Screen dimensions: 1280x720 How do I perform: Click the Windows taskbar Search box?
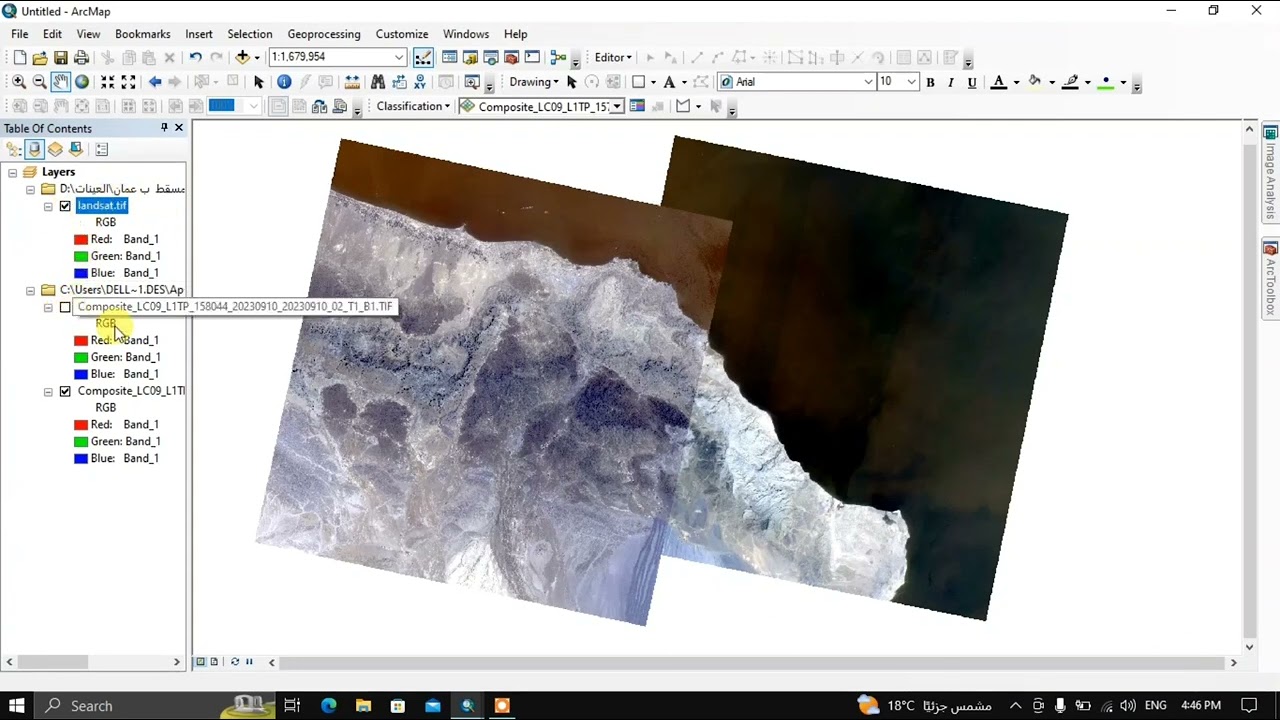pyautogui.click(x=155, y=706)
